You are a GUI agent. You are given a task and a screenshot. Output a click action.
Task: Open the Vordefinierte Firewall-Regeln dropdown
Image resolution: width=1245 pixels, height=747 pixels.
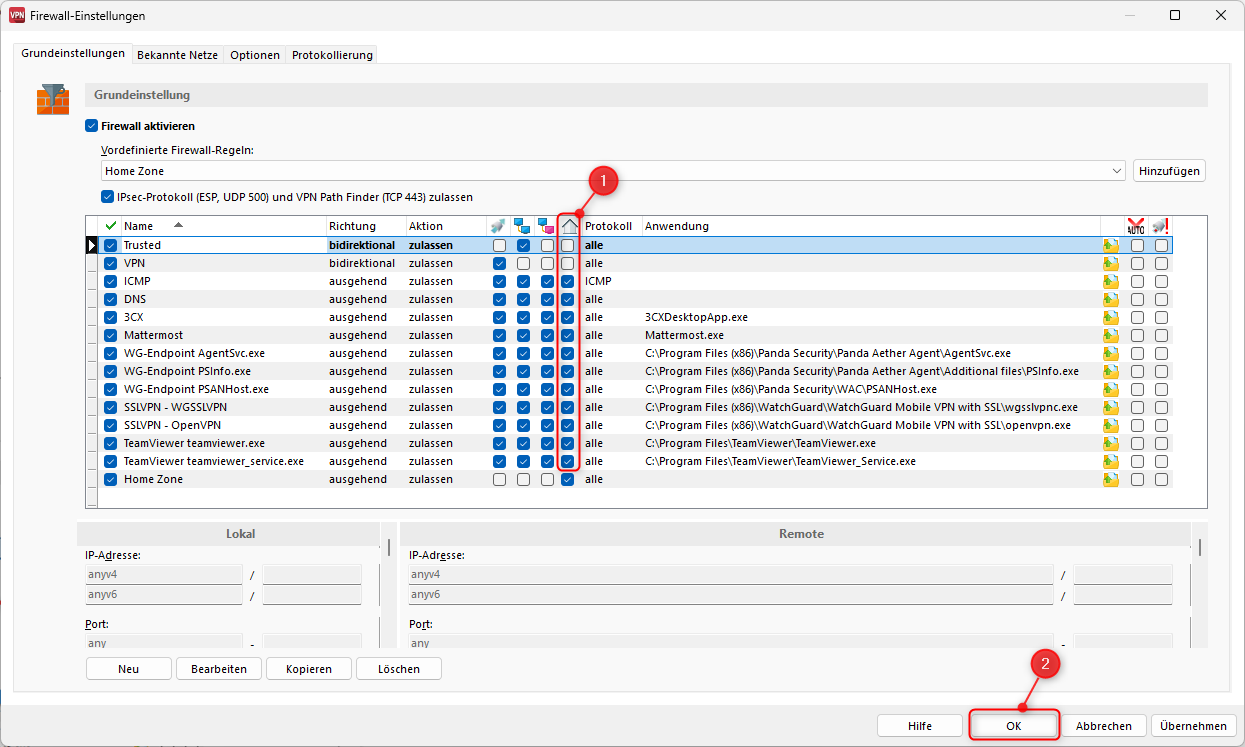(1116, 171)
